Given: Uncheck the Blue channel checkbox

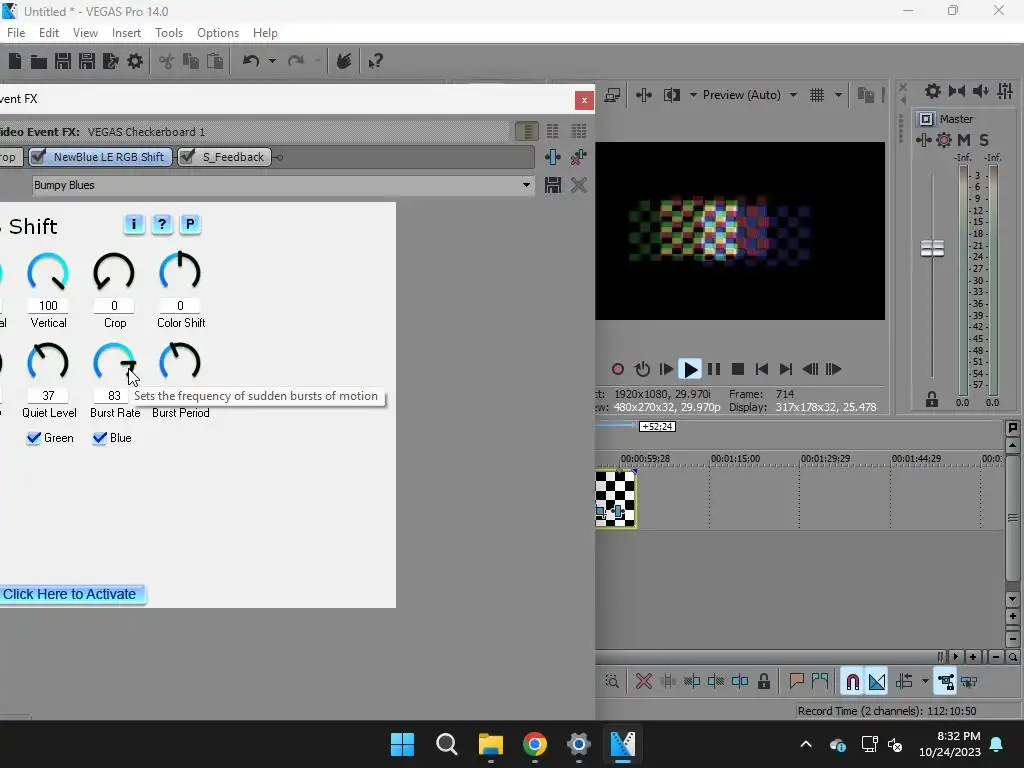Looking at the screenshot, I should click(x=99, y=438).
